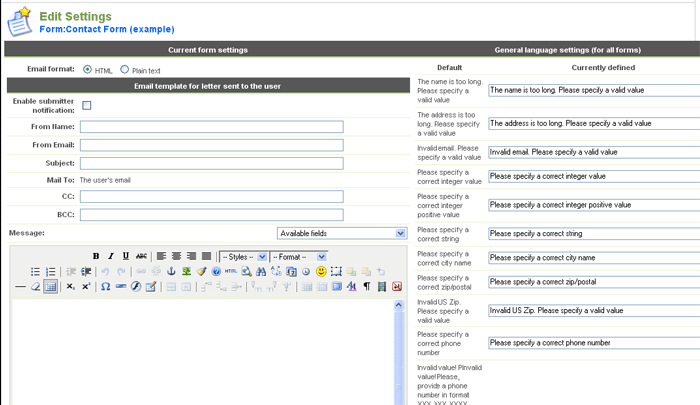Edit 'correct city name' message field
The width and height of the screenshot is (700, 405).
tap(594, 258)
